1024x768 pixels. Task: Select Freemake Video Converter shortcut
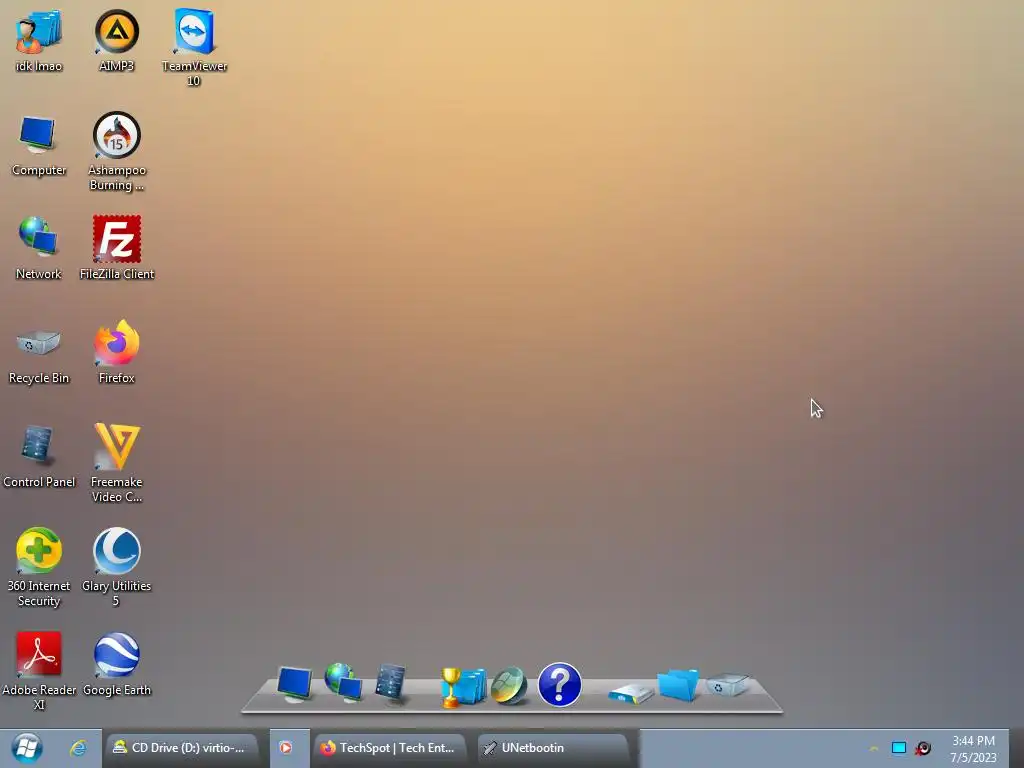[x=116, y=464]
